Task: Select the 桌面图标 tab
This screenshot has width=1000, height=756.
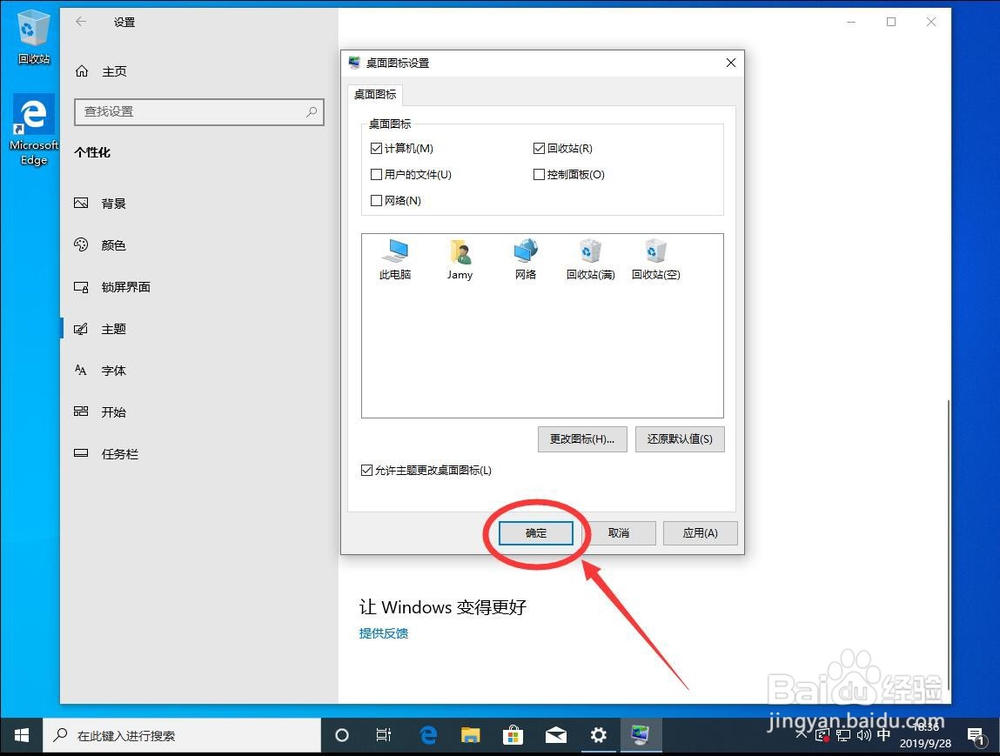Action: pyautogui.click(x=375, y=94)
